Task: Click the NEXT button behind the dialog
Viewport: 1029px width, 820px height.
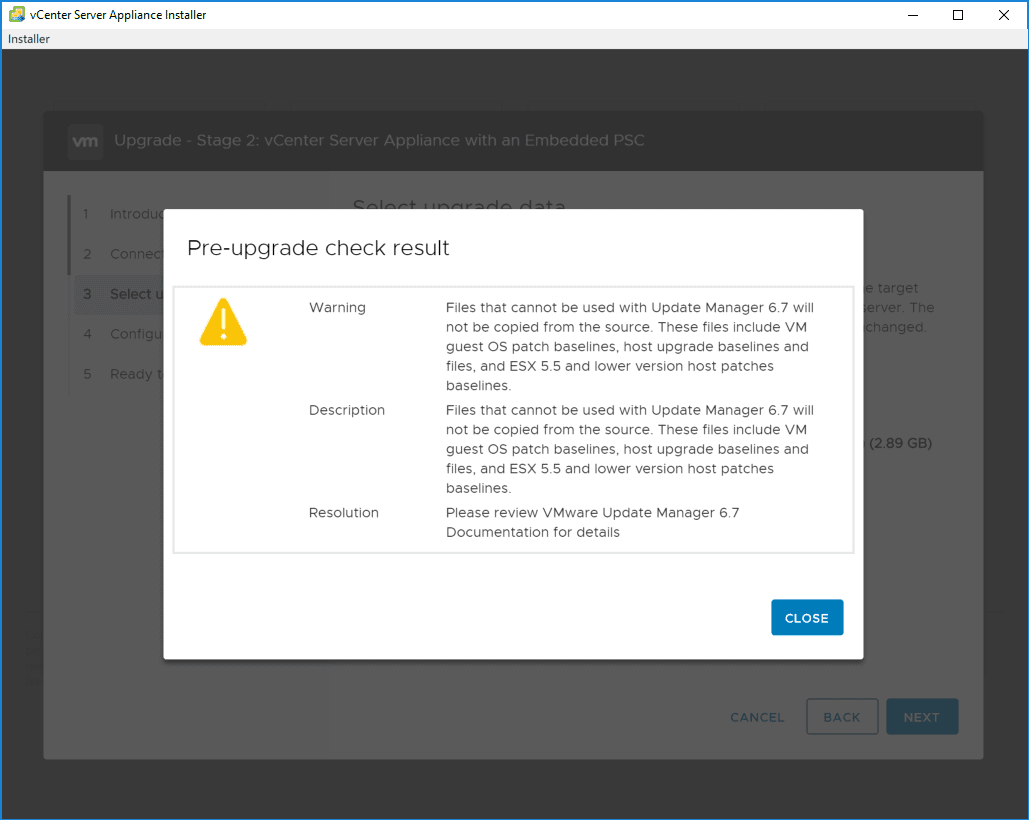Action: coord(921,716)
